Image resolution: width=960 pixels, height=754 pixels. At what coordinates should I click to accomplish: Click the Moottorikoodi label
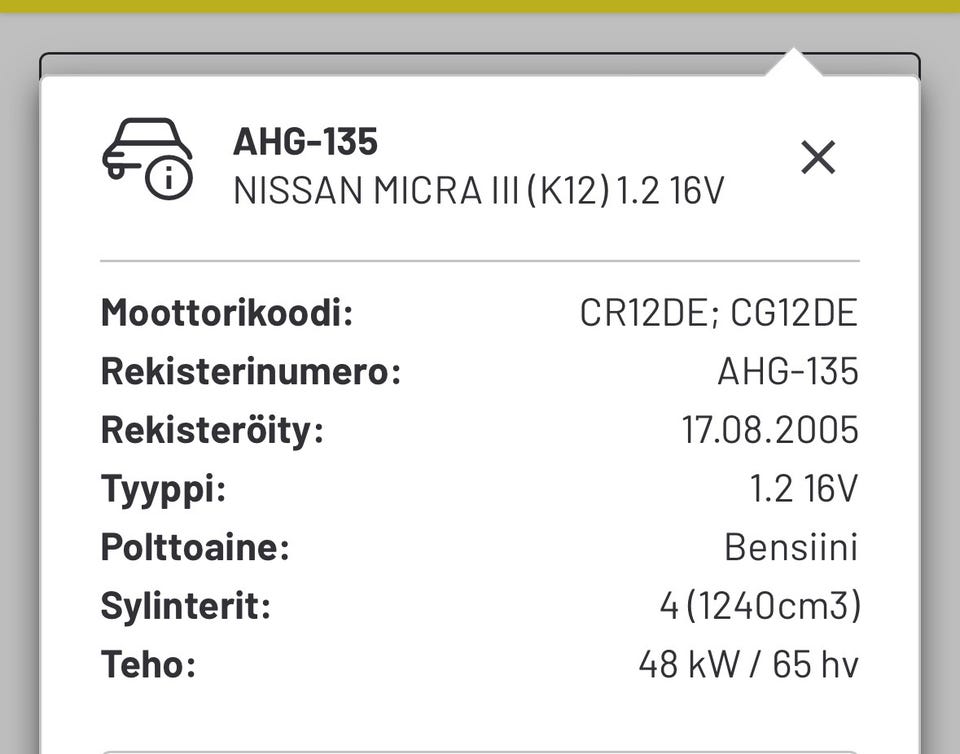227,313
